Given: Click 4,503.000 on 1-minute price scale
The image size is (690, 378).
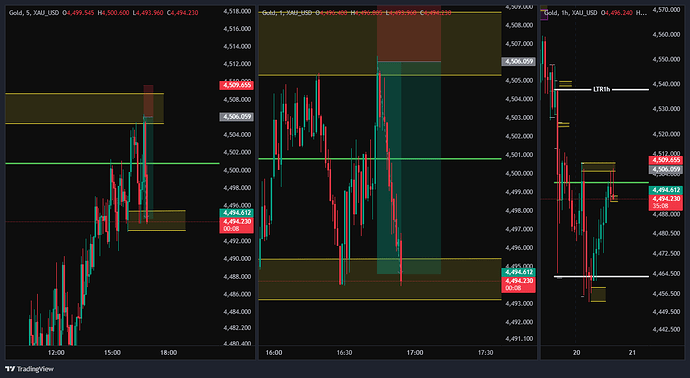Looking at the screenshot, I should (519, 117).
